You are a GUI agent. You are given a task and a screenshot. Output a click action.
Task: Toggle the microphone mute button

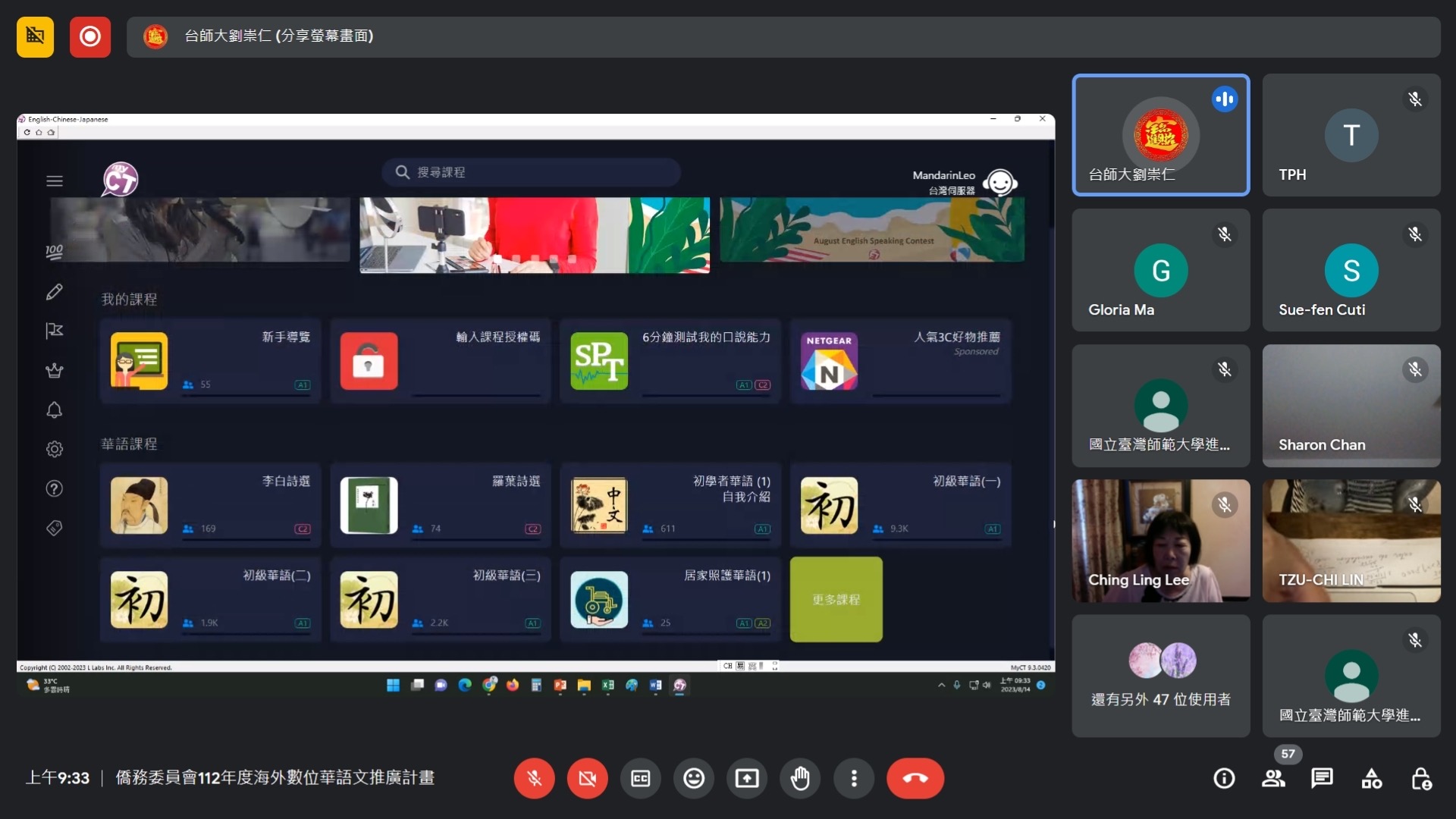coord(534,778)
